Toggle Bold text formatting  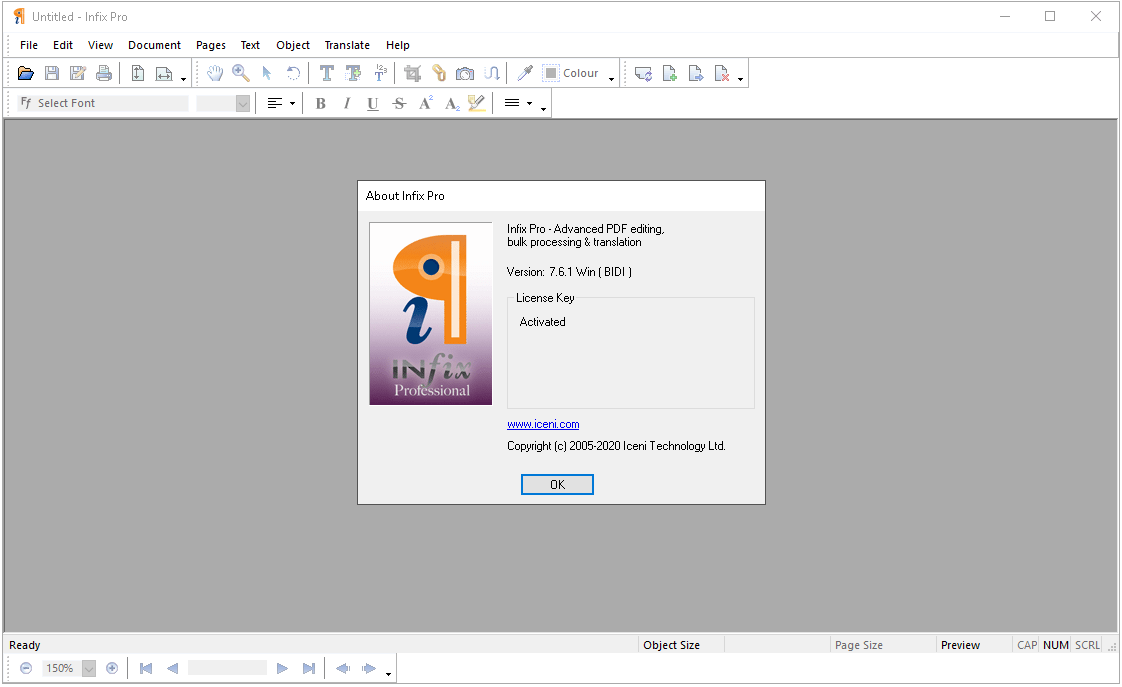click(x=320, y=103)
